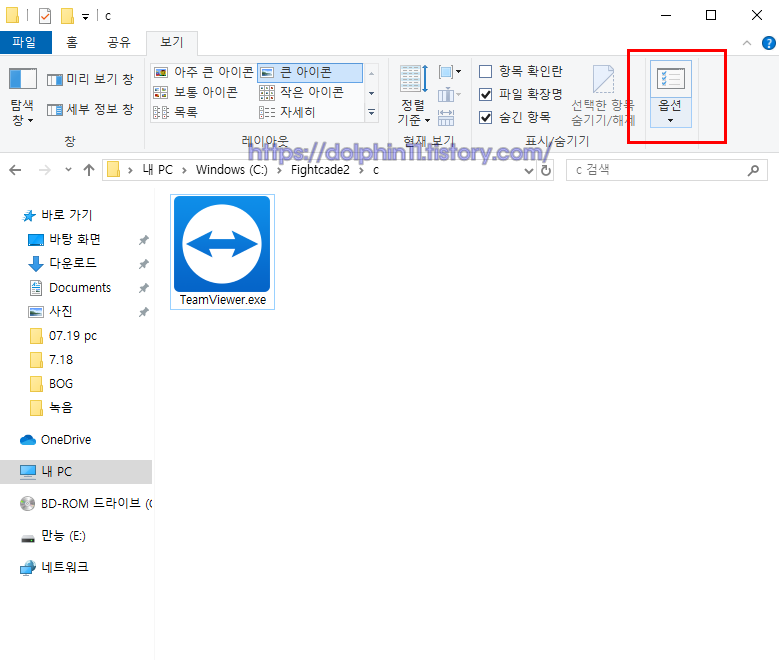Click the properties quick access icon
779x660 pixels.
45,16
